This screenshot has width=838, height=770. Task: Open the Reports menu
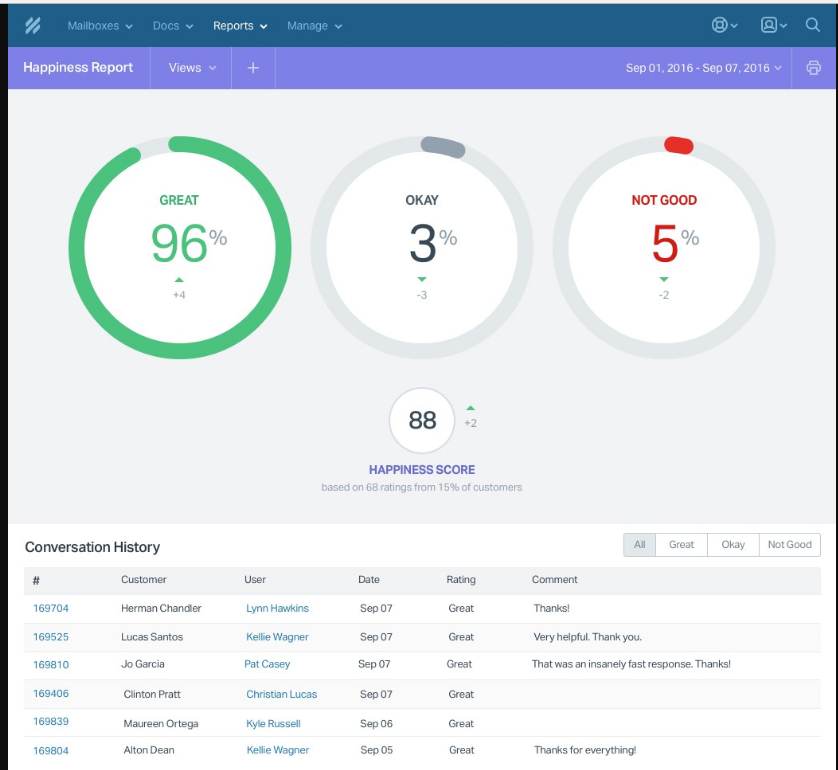point(240,26)
